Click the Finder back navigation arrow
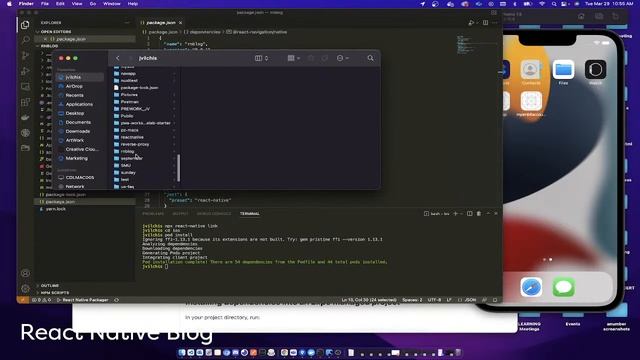The width and height of the screenshot is (640, 360). click(118, 58)
